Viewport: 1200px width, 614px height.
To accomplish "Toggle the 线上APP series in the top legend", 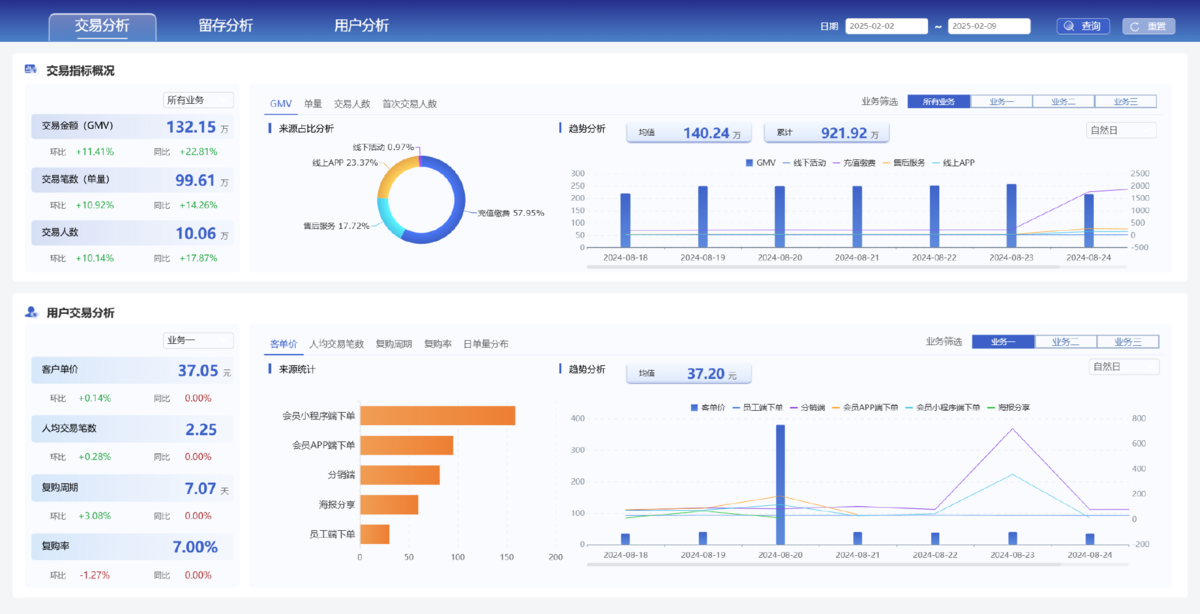I will [x=953, y=162].
